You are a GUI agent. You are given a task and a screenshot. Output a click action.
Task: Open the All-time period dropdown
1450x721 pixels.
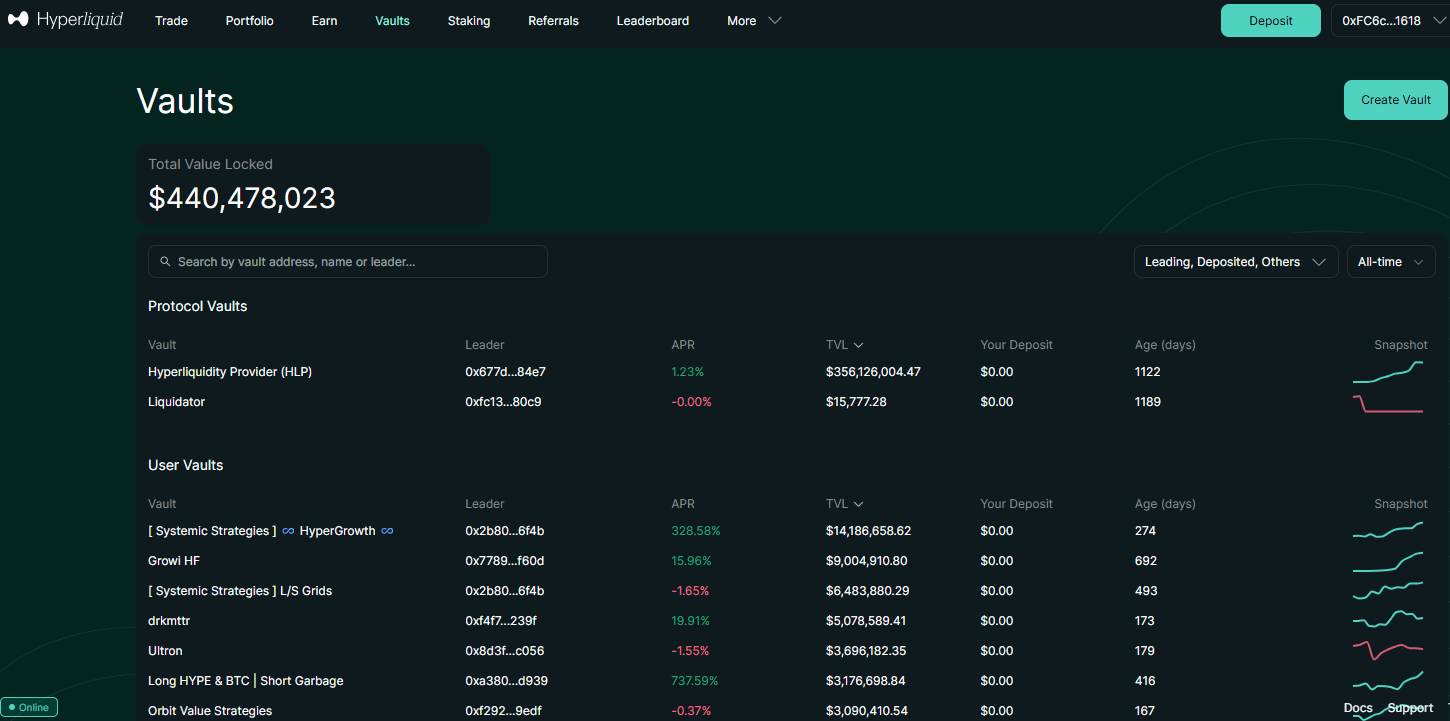[1391, 262]
